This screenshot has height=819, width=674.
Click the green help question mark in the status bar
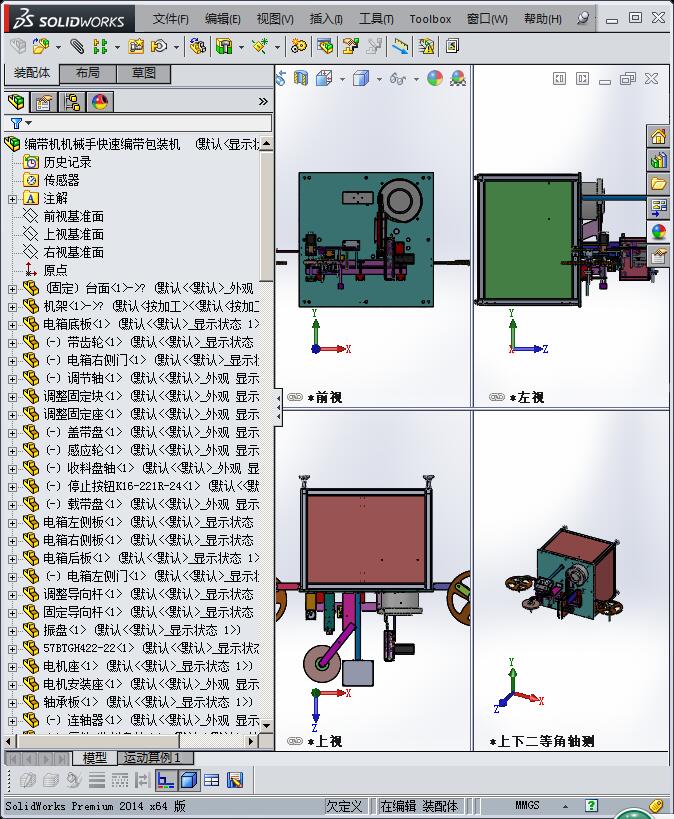click(x=591, y=805)
